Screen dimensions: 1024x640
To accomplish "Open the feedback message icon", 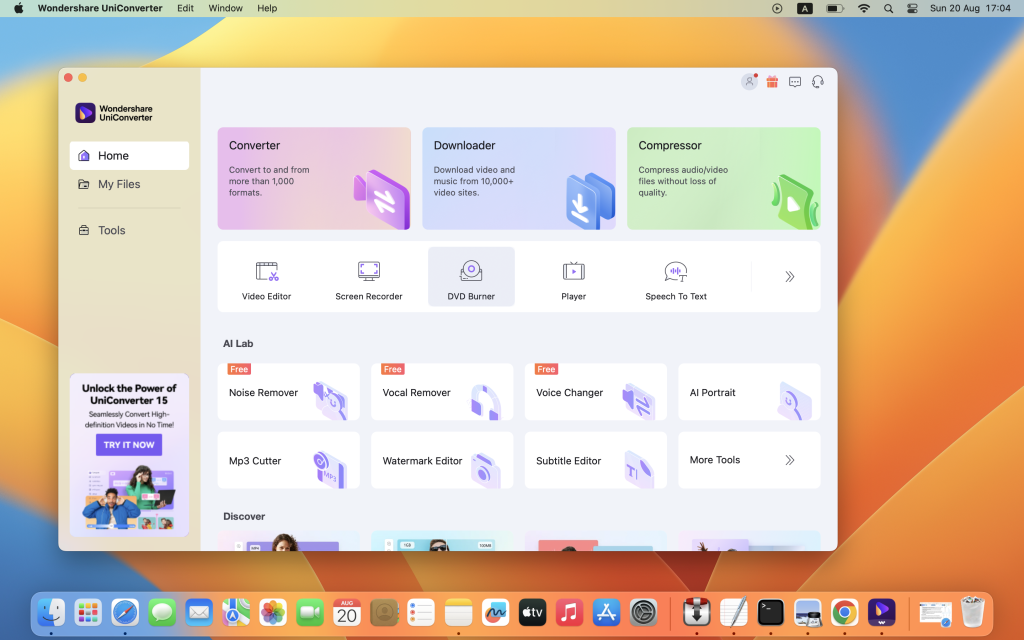I will [795, 82].
